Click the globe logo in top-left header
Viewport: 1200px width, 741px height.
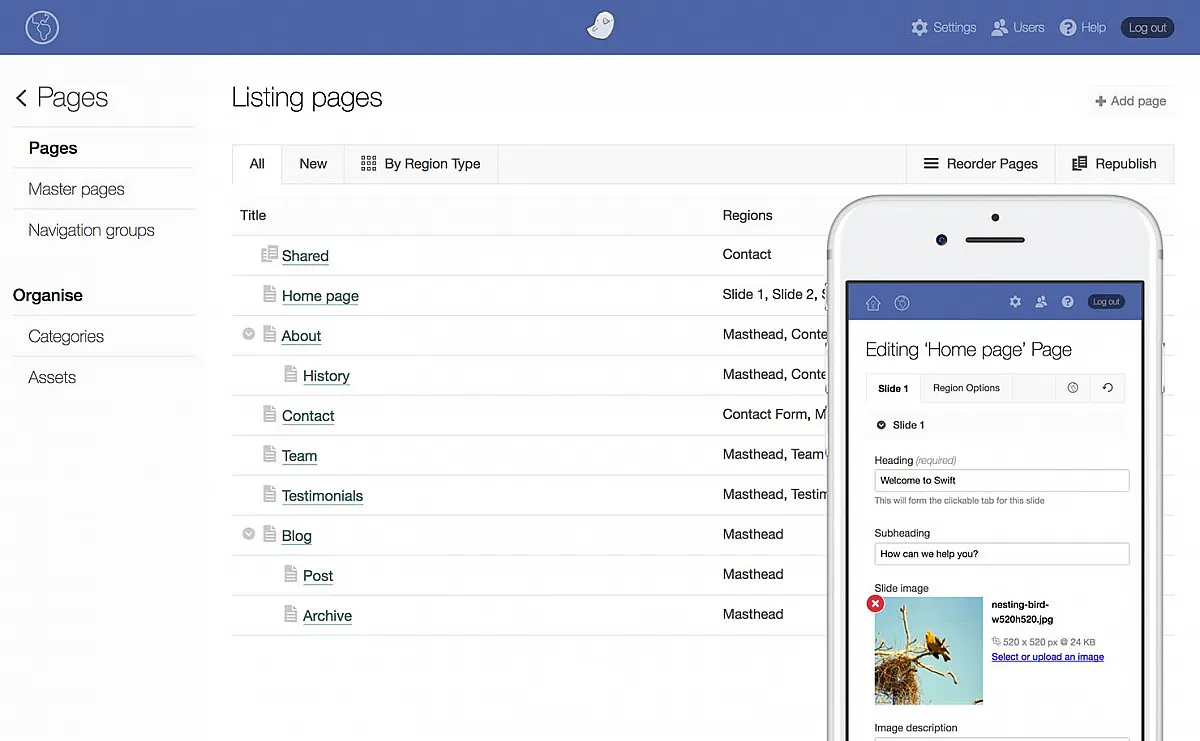42,27
